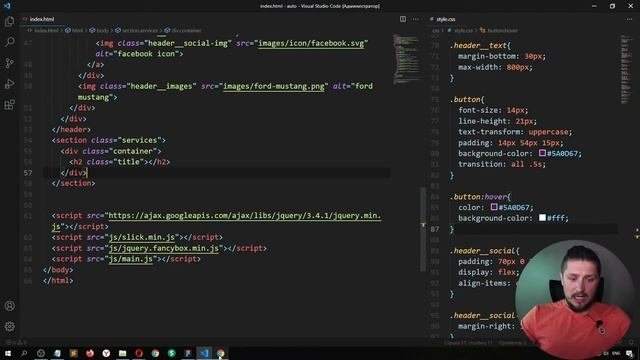640x360 pixels.
Task: Open the #5A0D67 background-color swatch picker
Action: [542, 153]
